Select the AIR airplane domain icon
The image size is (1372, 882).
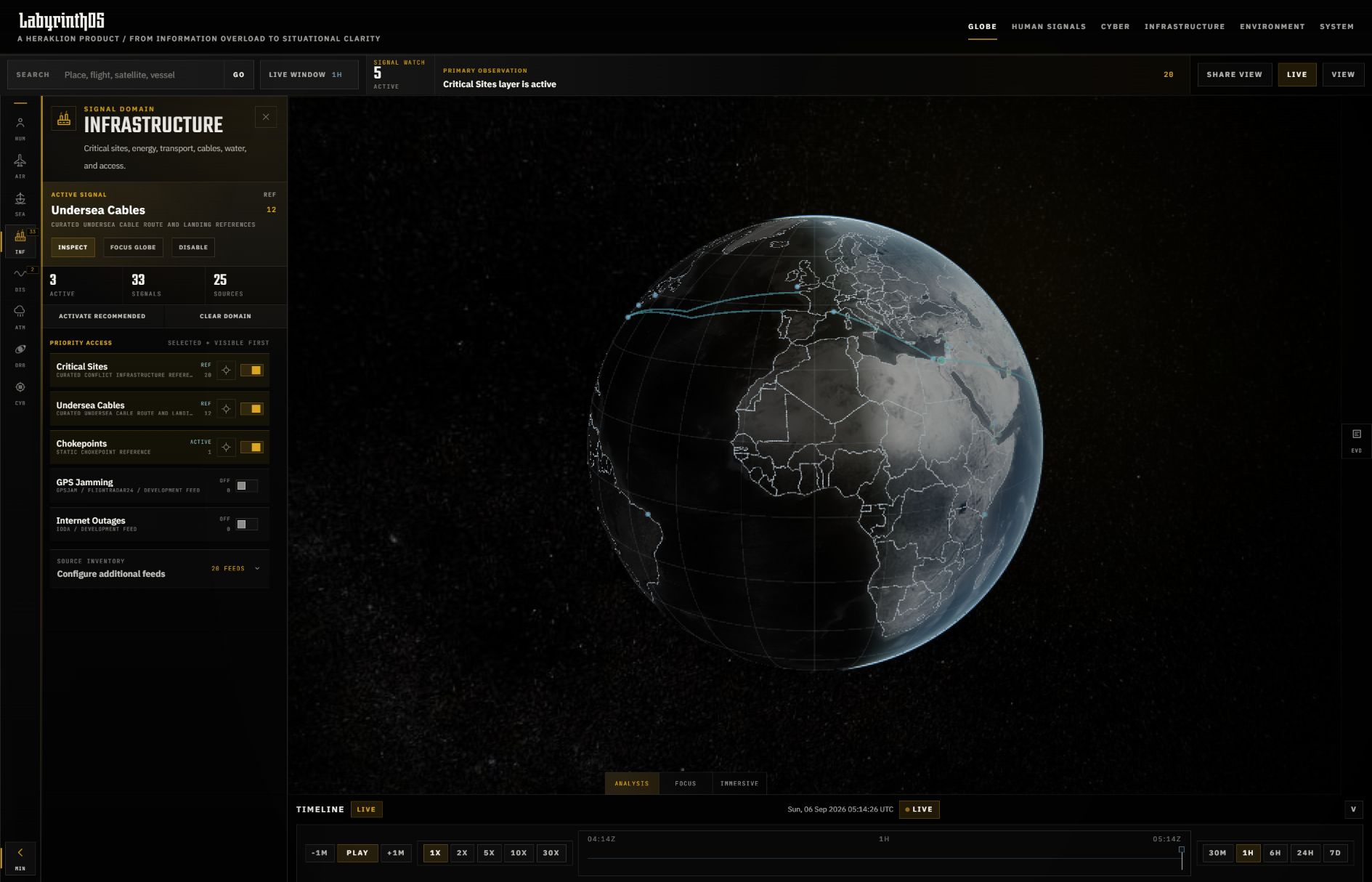pyautogui.click(x=20, y=166)
